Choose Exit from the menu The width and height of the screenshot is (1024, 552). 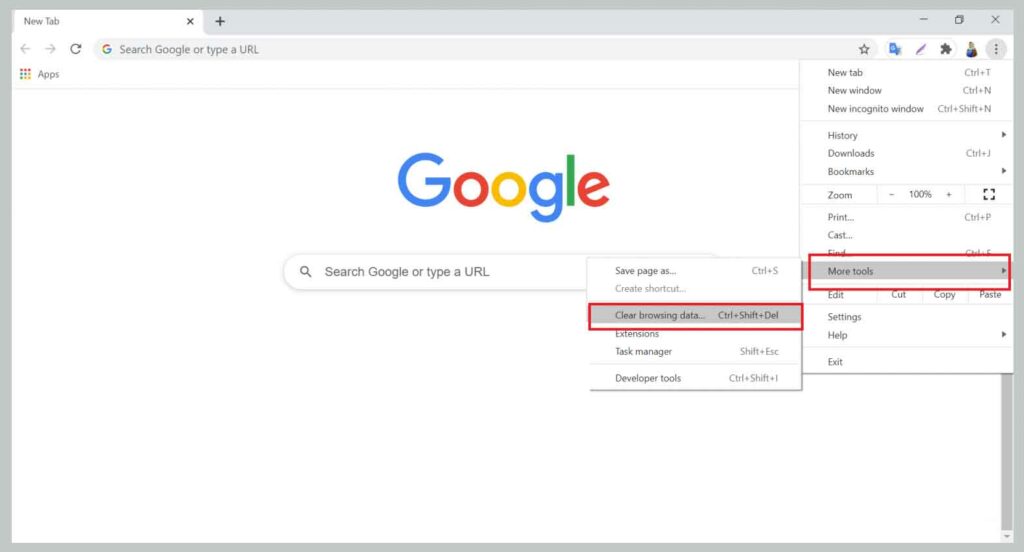908,361
